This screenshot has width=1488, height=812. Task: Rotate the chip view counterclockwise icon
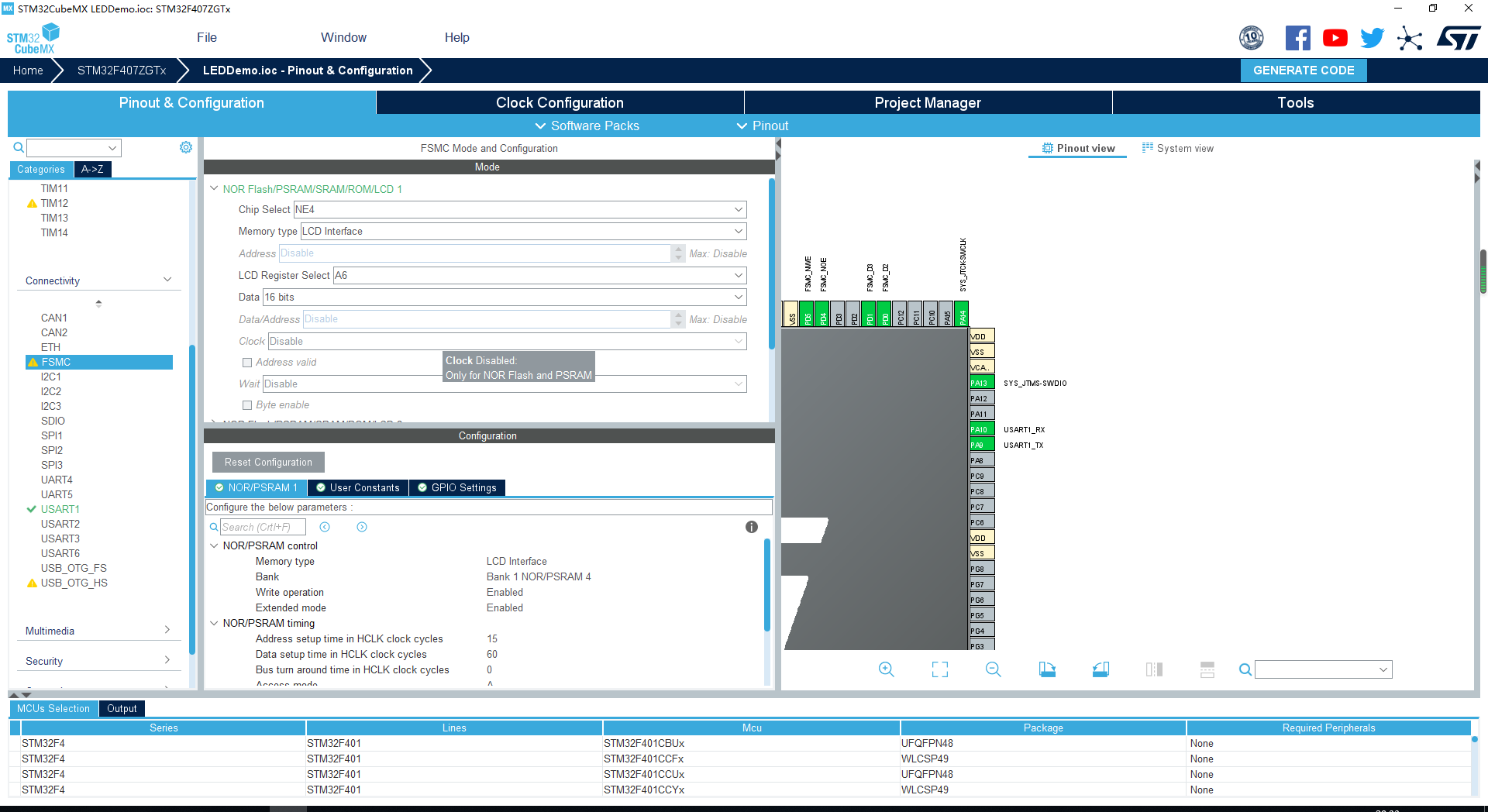(1100, 669)
